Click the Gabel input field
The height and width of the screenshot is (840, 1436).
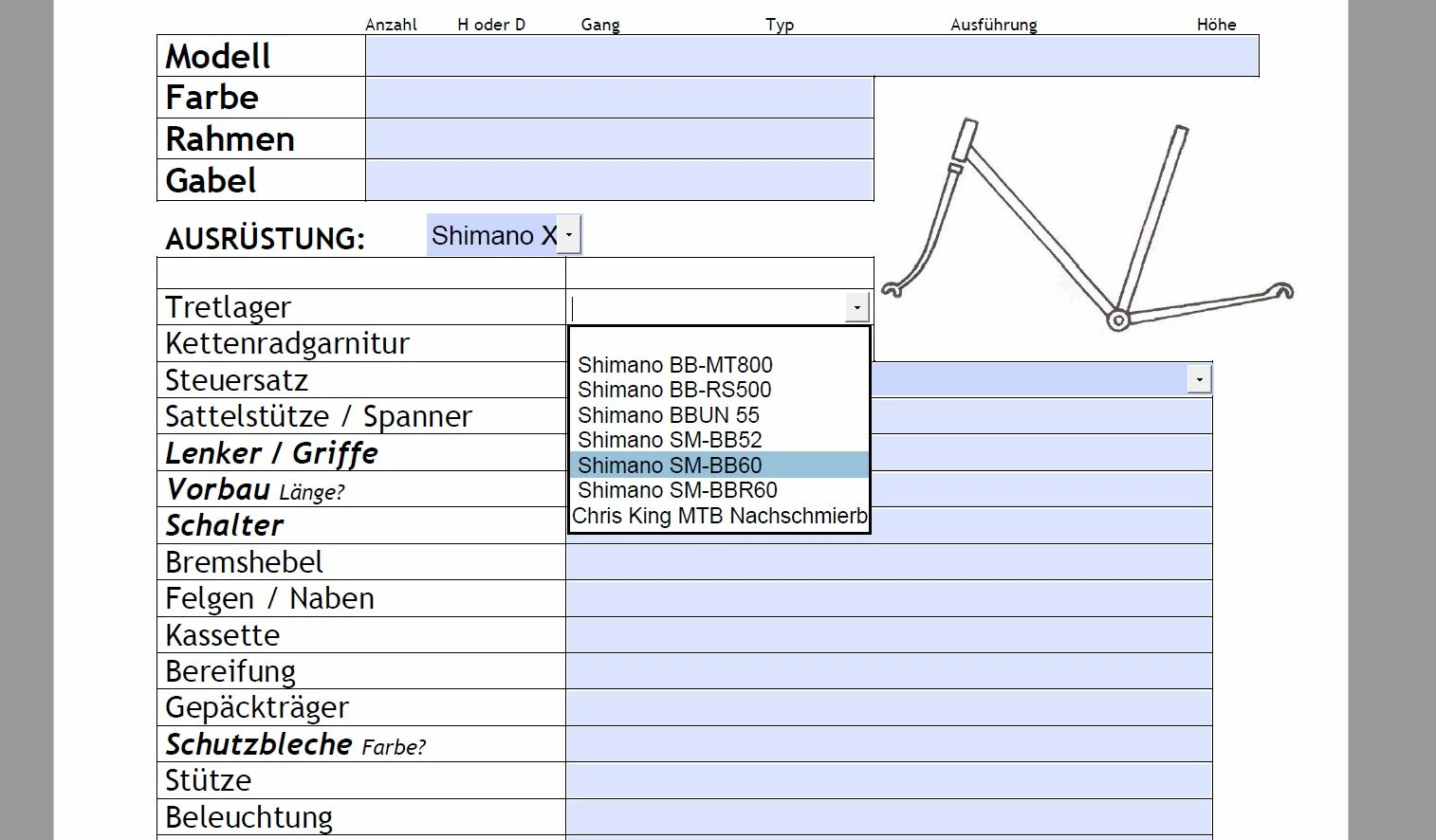619,180
